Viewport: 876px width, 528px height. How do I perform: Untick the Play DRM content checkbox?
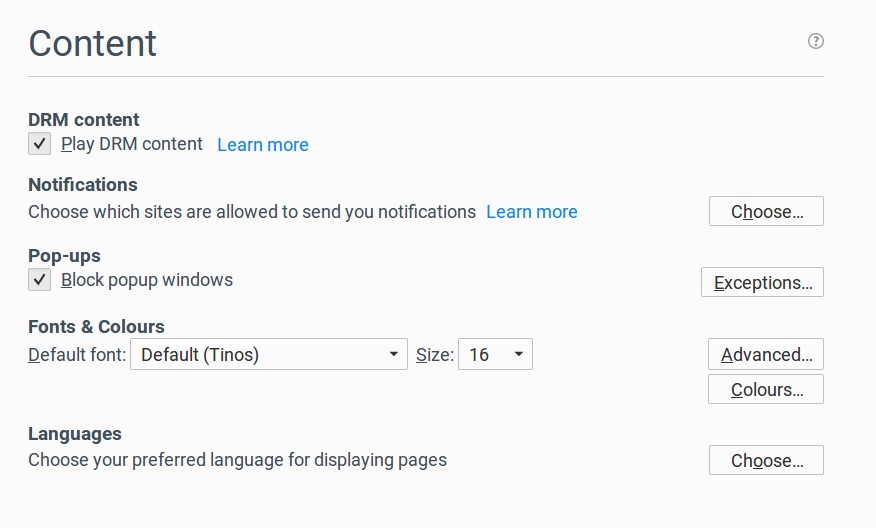coord(39,144)
